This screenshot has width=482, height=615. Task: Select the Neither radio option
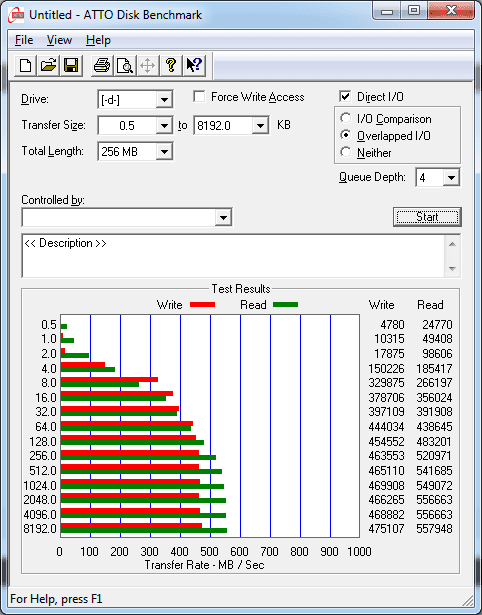(x=346, y=152)
